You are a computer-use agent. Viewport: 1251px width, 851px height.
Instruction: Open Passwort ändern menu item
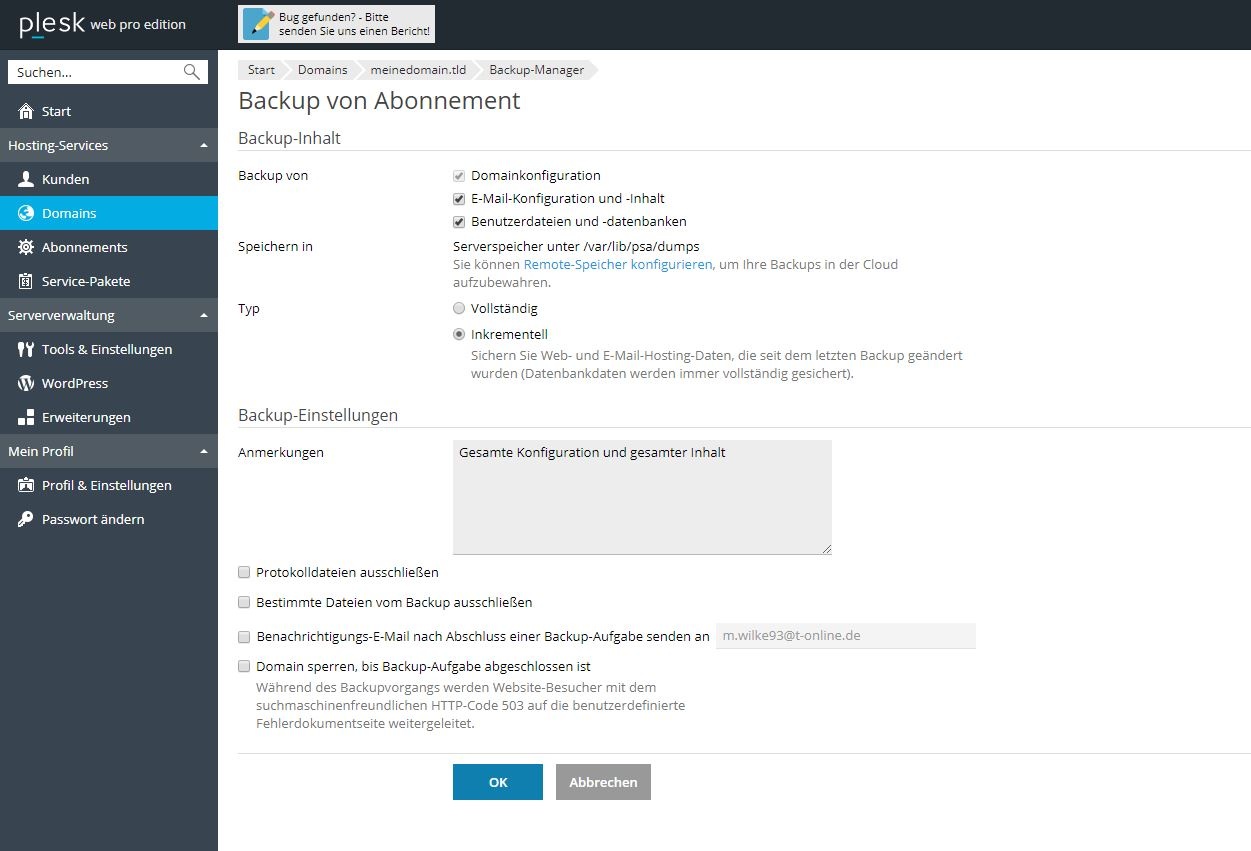tap(109, 519)
